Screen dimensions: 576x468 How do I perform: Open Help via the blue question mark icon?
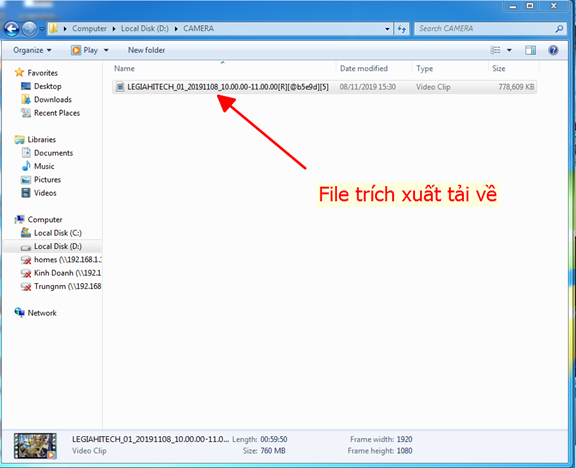tap(553, 50)
